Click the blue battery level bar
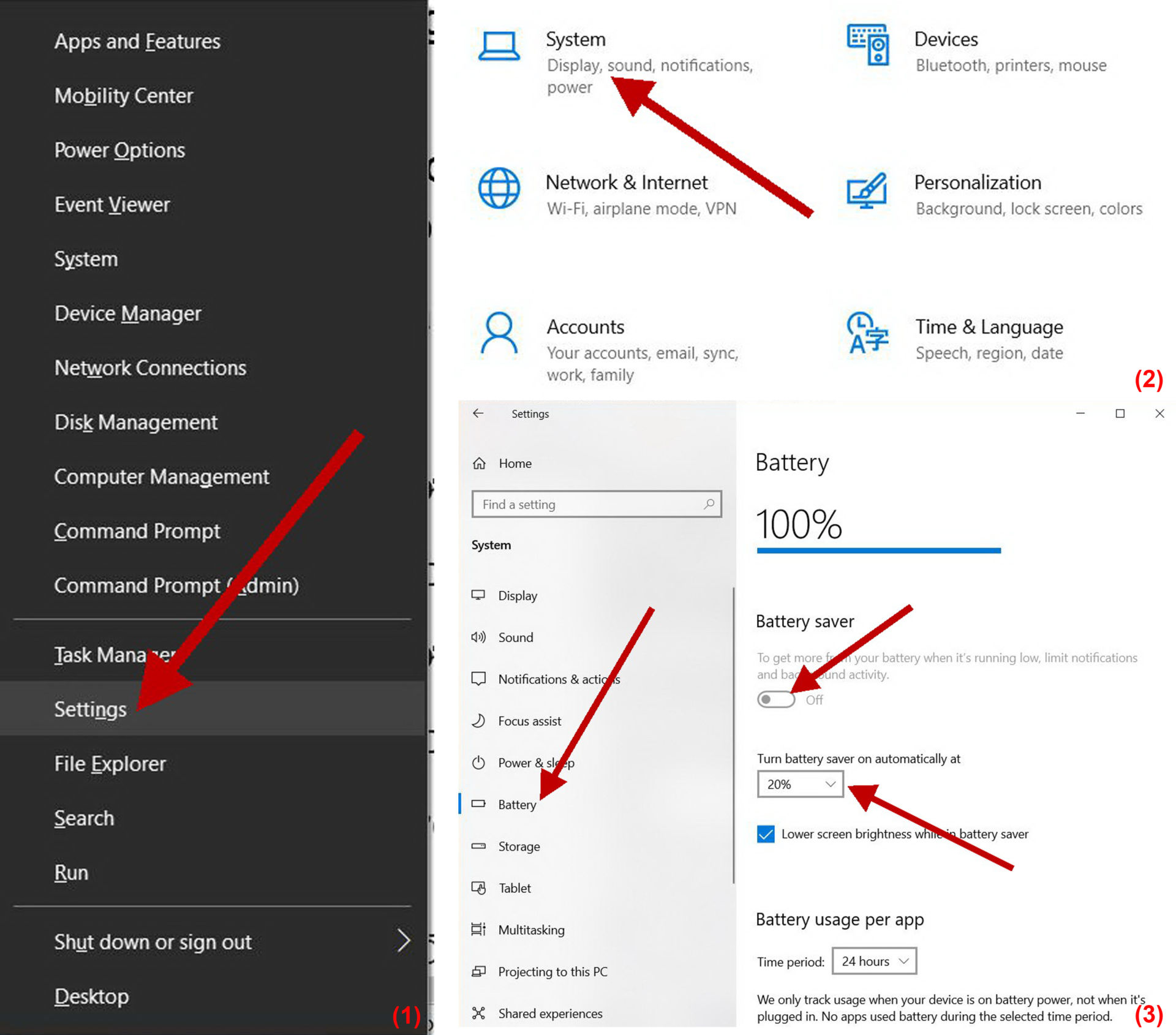 879,551
